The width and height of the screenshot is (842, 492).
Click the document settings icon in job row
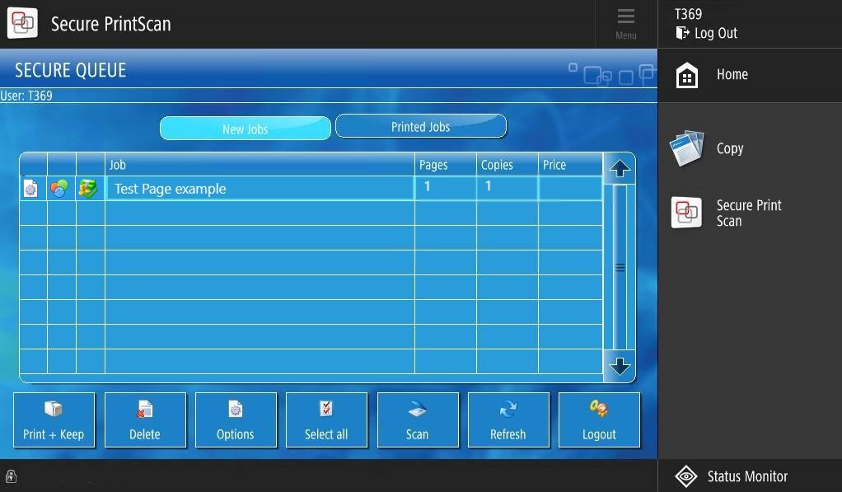(x=31, y=189)
